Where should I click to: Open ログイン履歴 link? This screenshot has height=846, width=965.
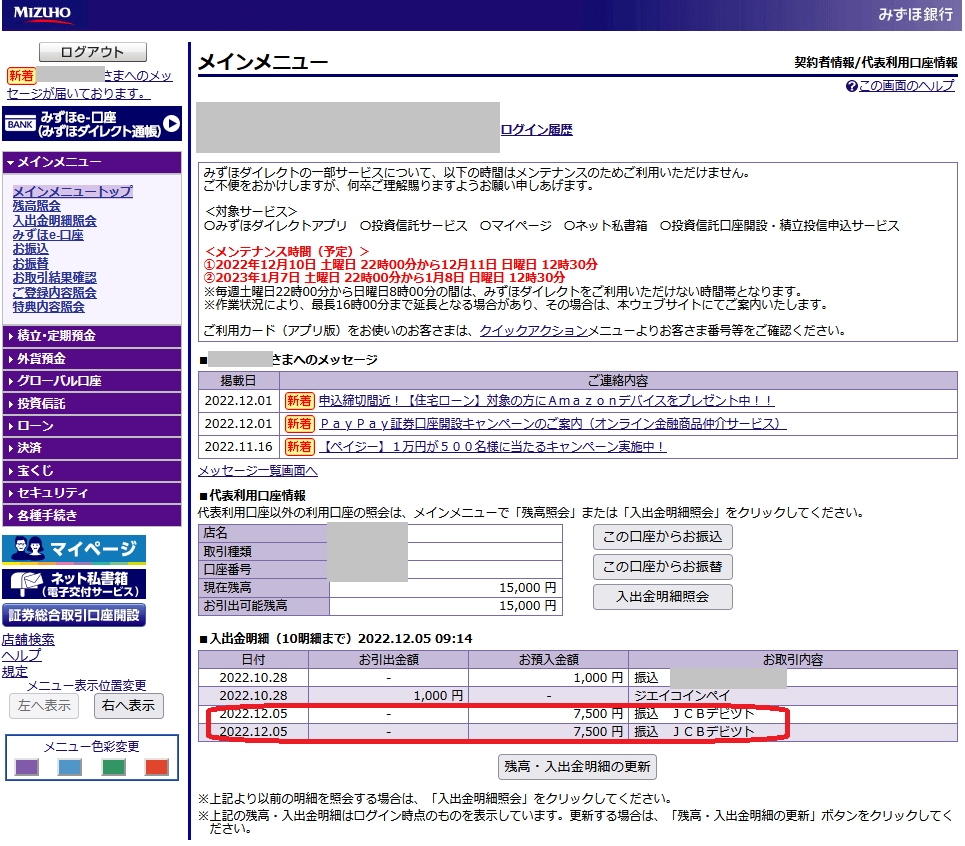point(537,130)
